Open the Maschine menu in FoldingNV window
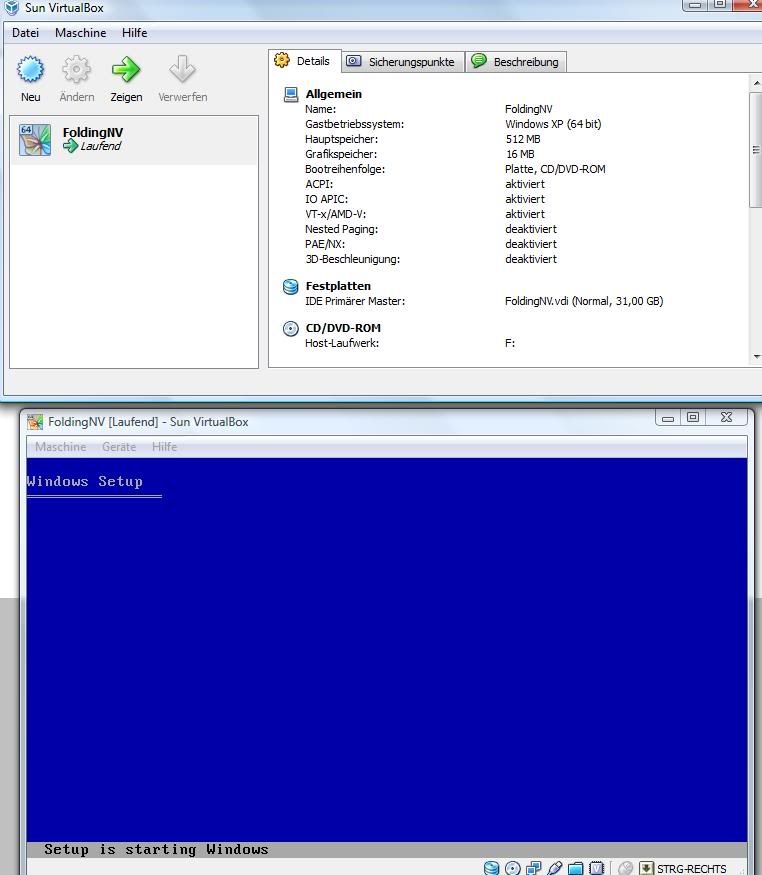The image size is (762, 875). click(60, 447)
